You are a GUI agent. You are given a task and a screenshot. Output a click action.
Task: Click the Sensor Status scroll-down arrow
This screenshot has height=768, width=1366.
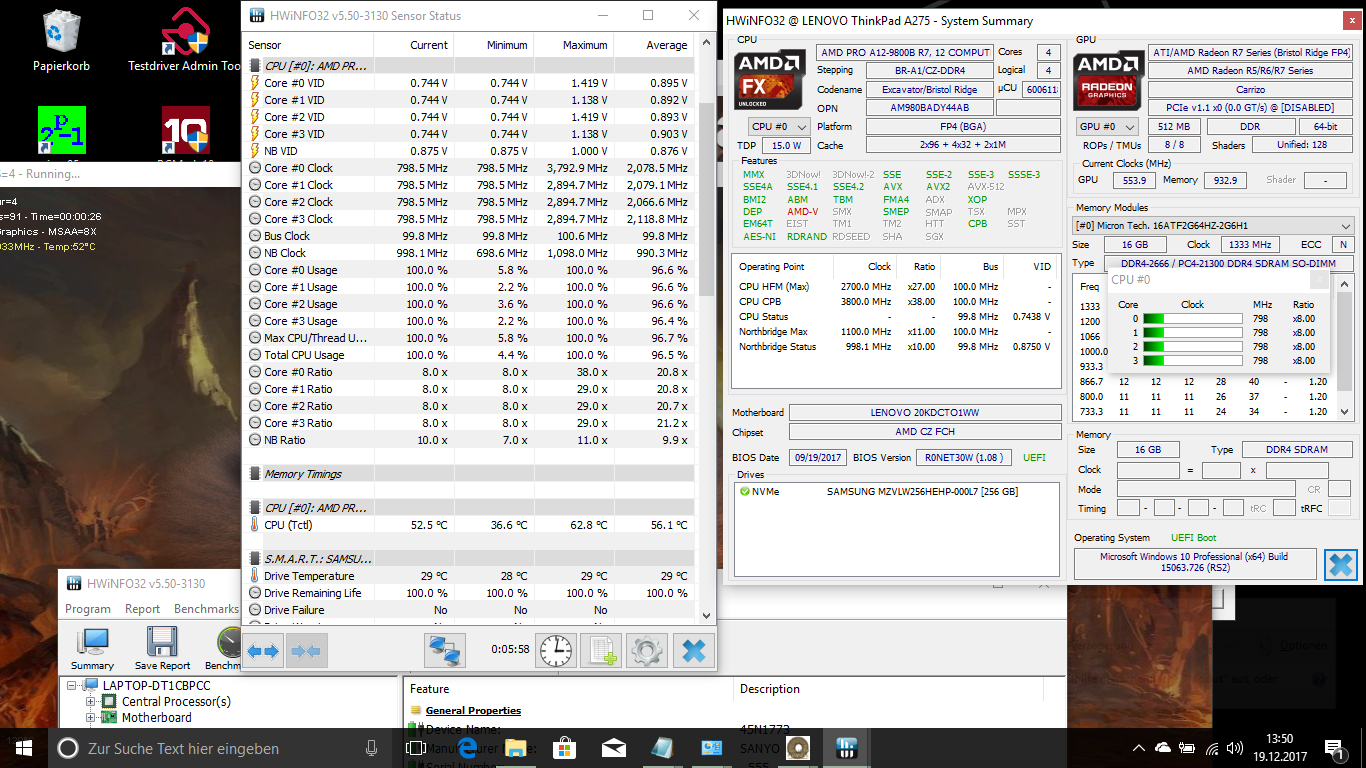707,616
